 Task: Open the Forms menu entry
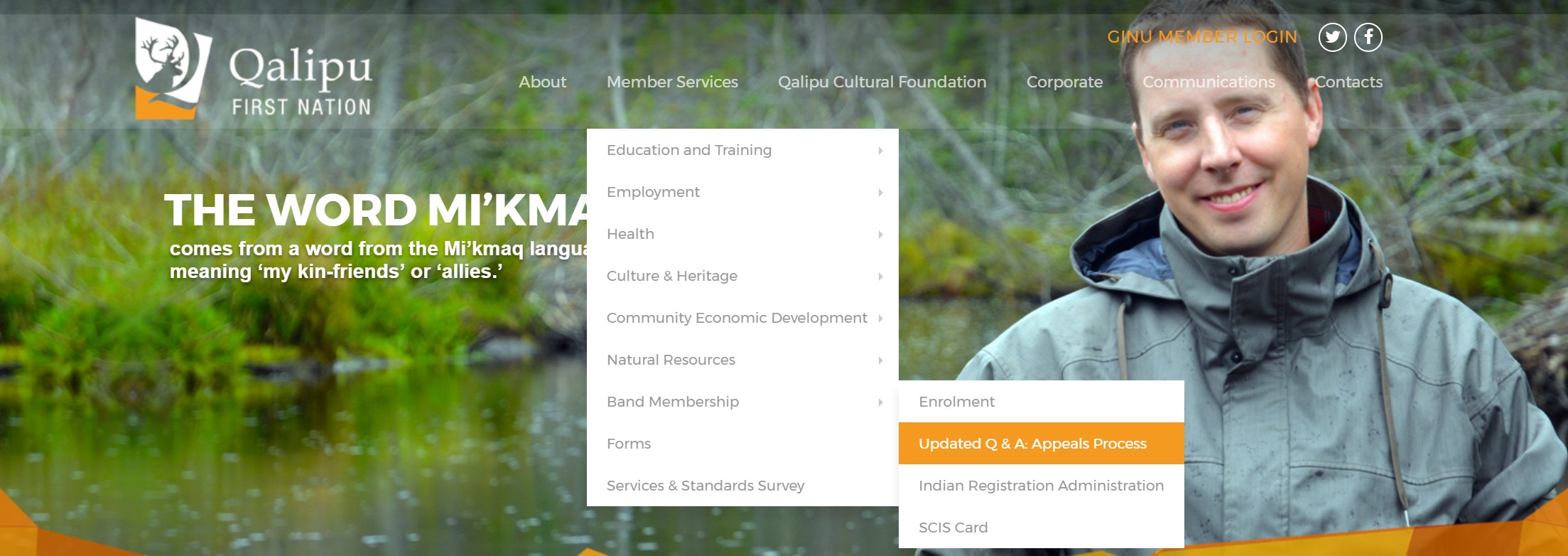coord(742,444)
